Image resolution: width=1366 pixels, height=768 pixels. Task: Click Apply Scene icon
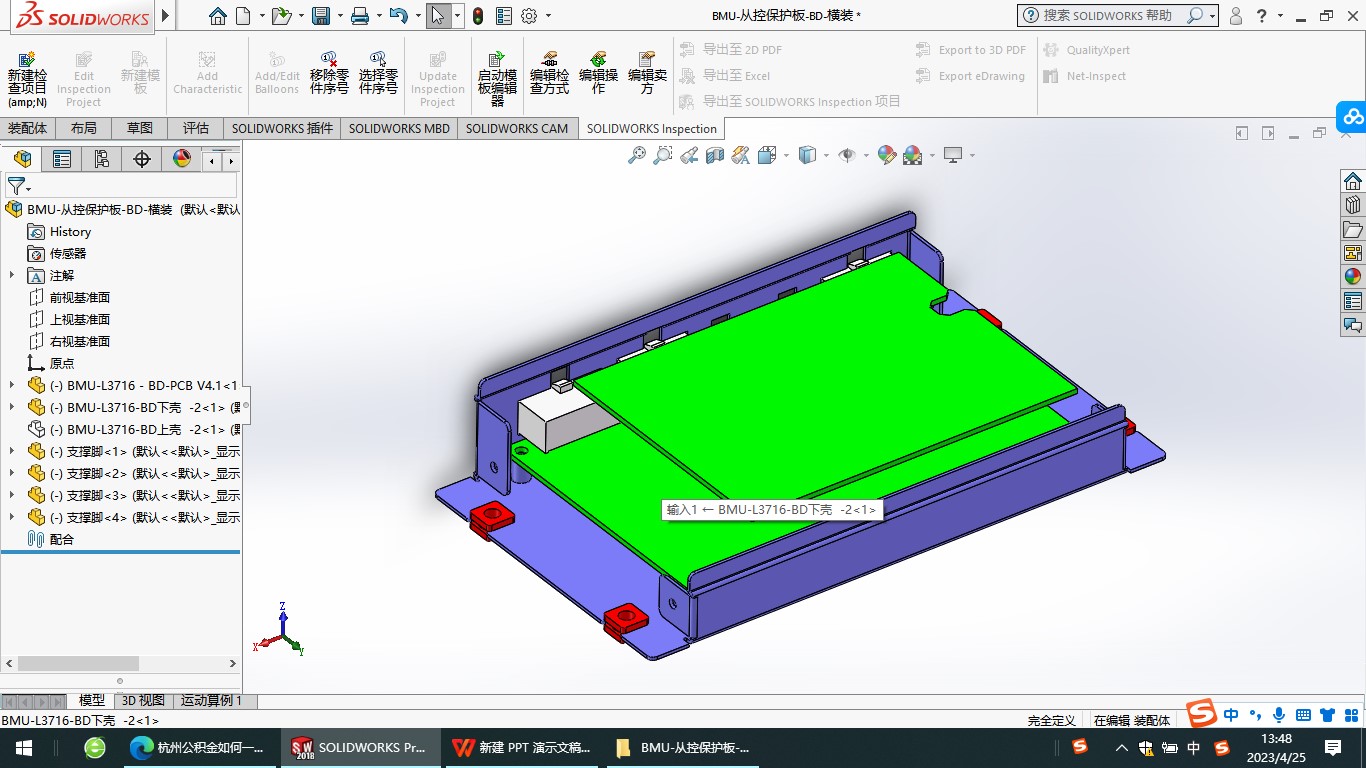pos(912,155)
